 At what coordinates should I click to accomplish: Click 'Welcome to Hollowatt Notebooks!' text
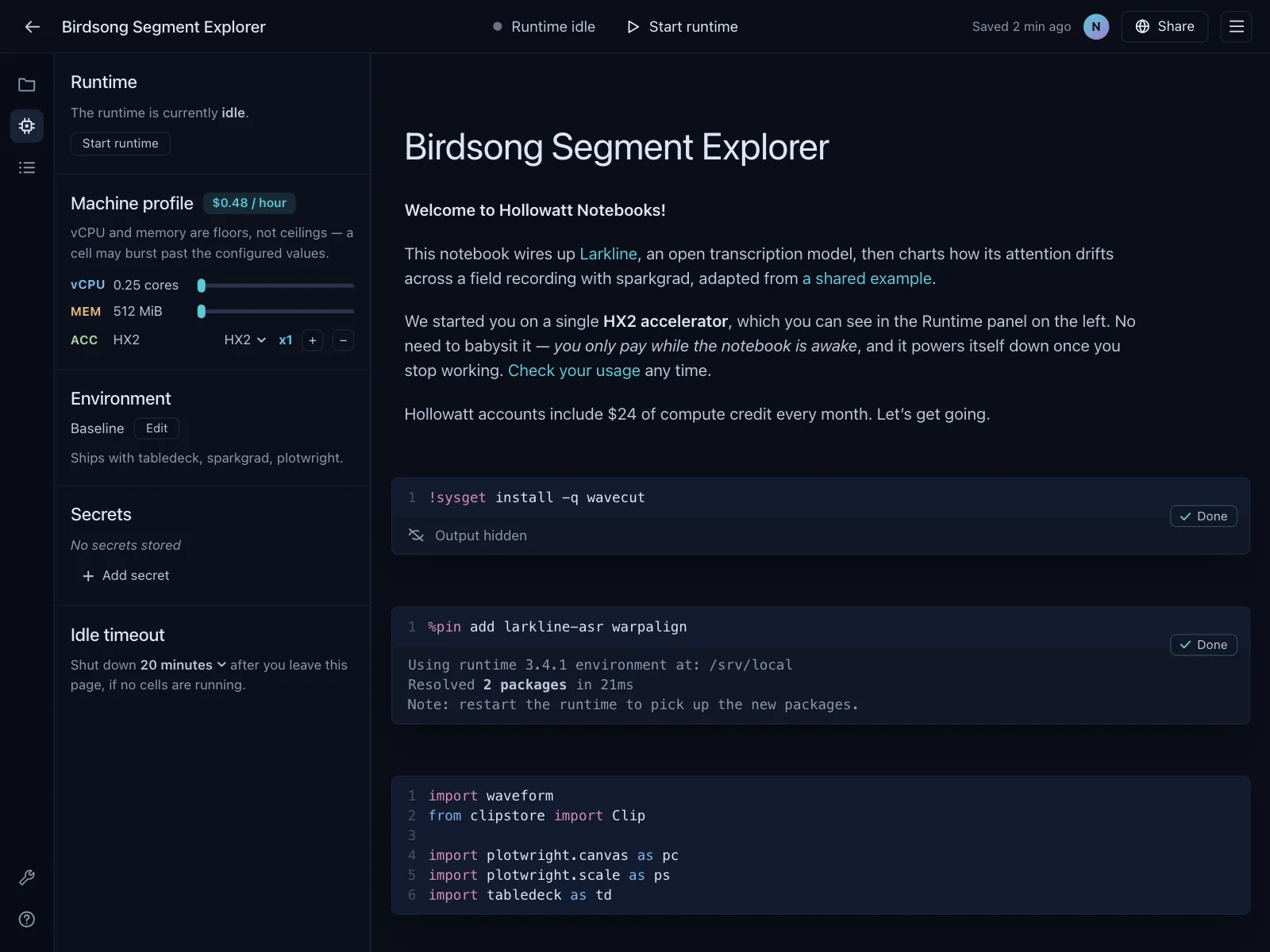click(535, 210)
